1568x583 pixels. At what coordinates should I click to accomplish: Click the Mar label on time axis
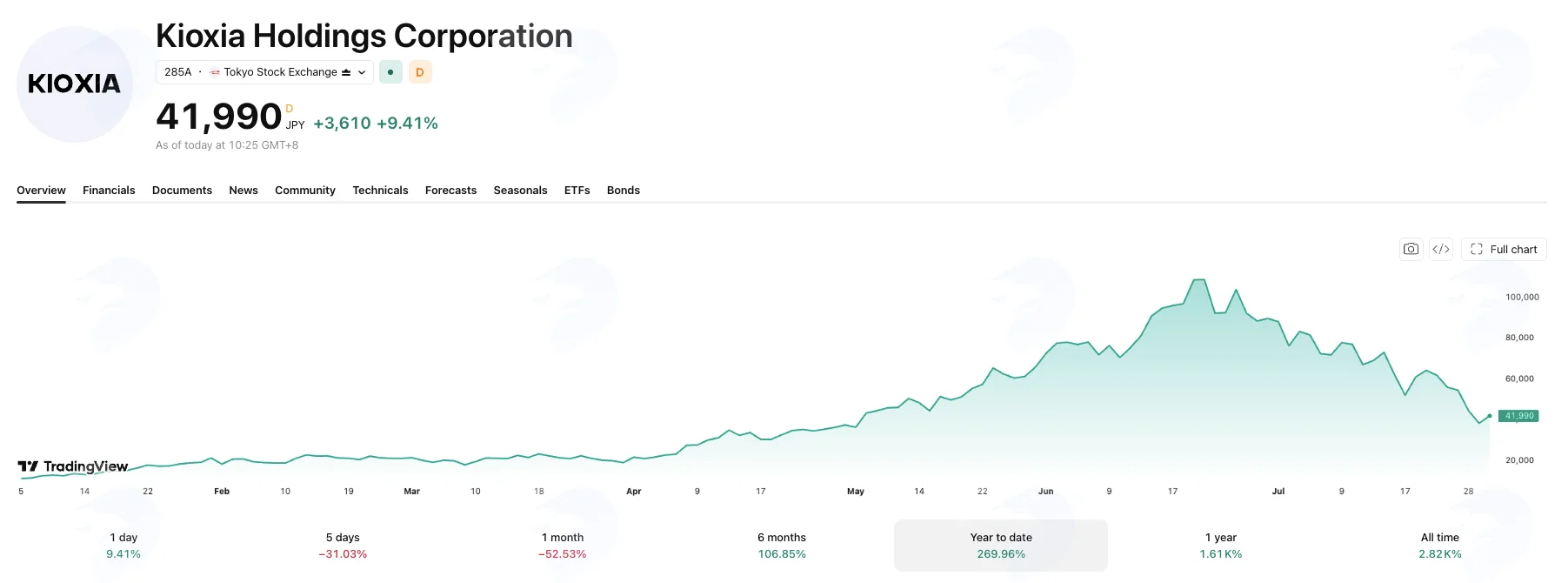click(x=411, y=492)
